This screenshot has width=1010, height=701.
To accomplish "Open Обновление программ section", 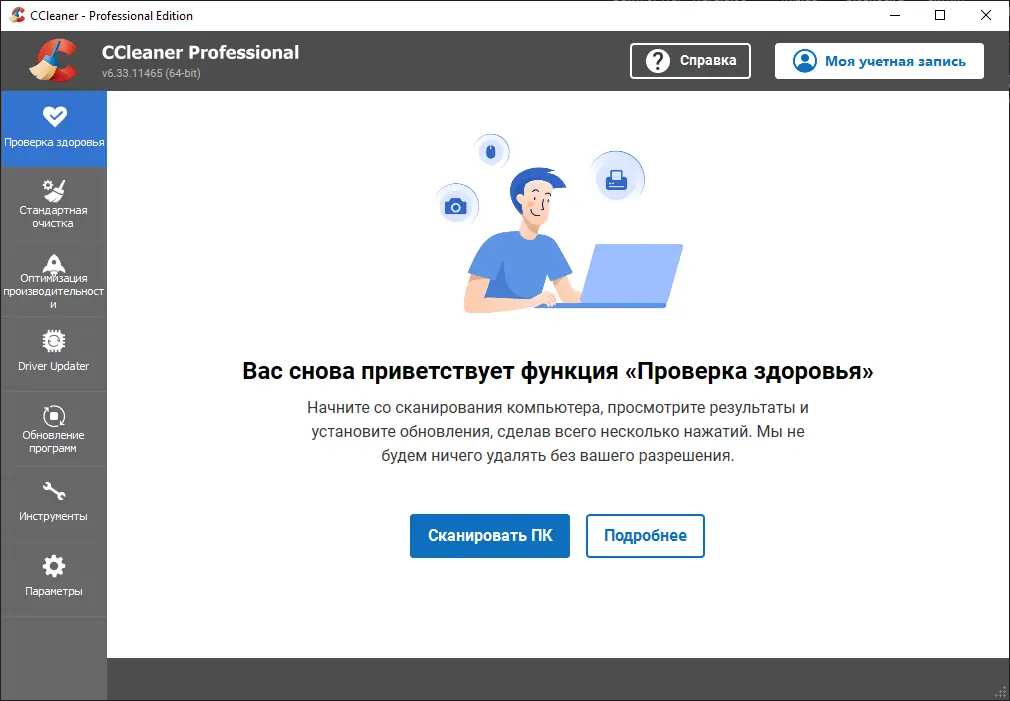I will [x=53, y=429].
